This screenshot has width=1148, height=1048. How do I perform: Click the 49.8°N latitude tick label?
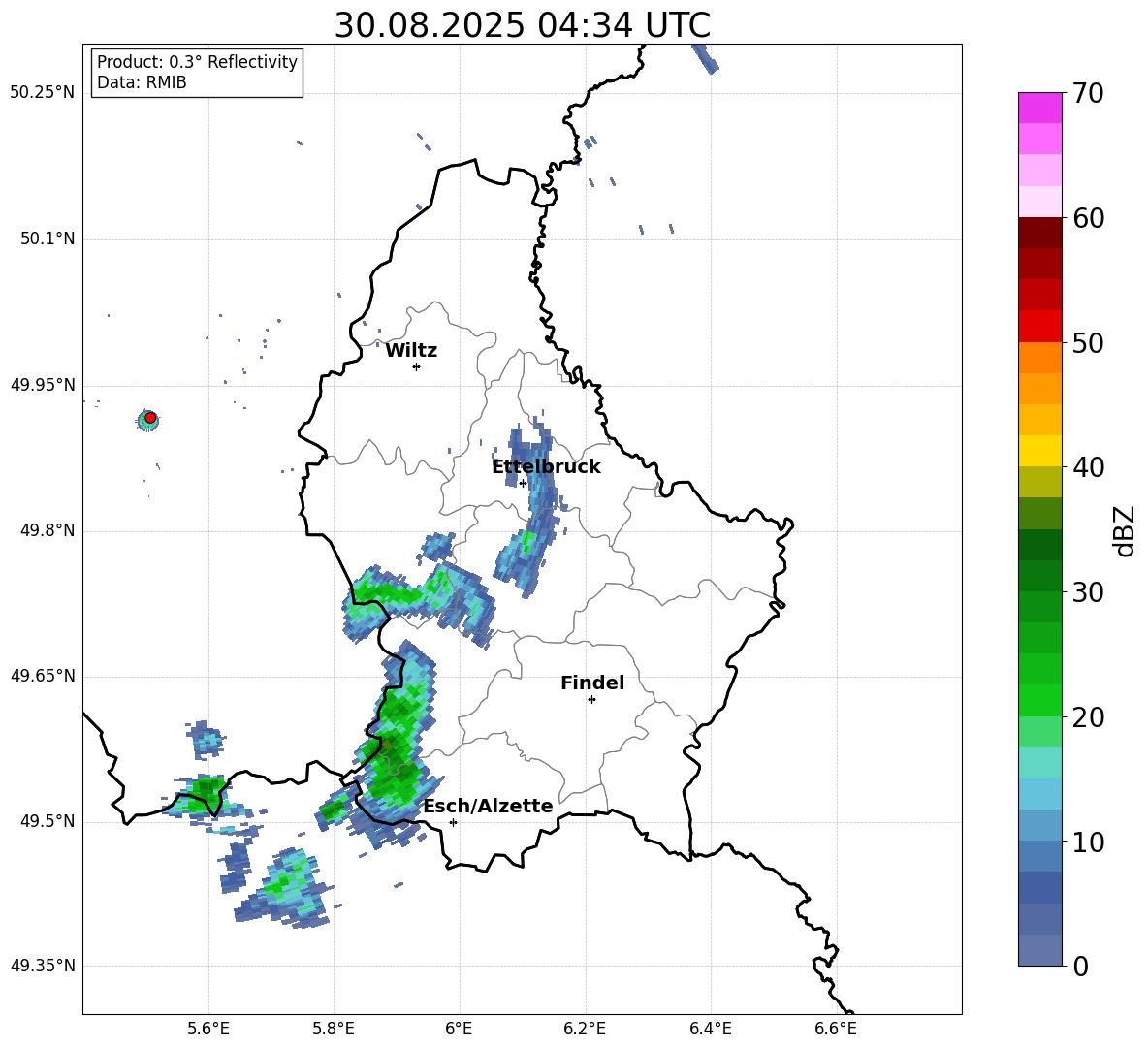[48, 530]
